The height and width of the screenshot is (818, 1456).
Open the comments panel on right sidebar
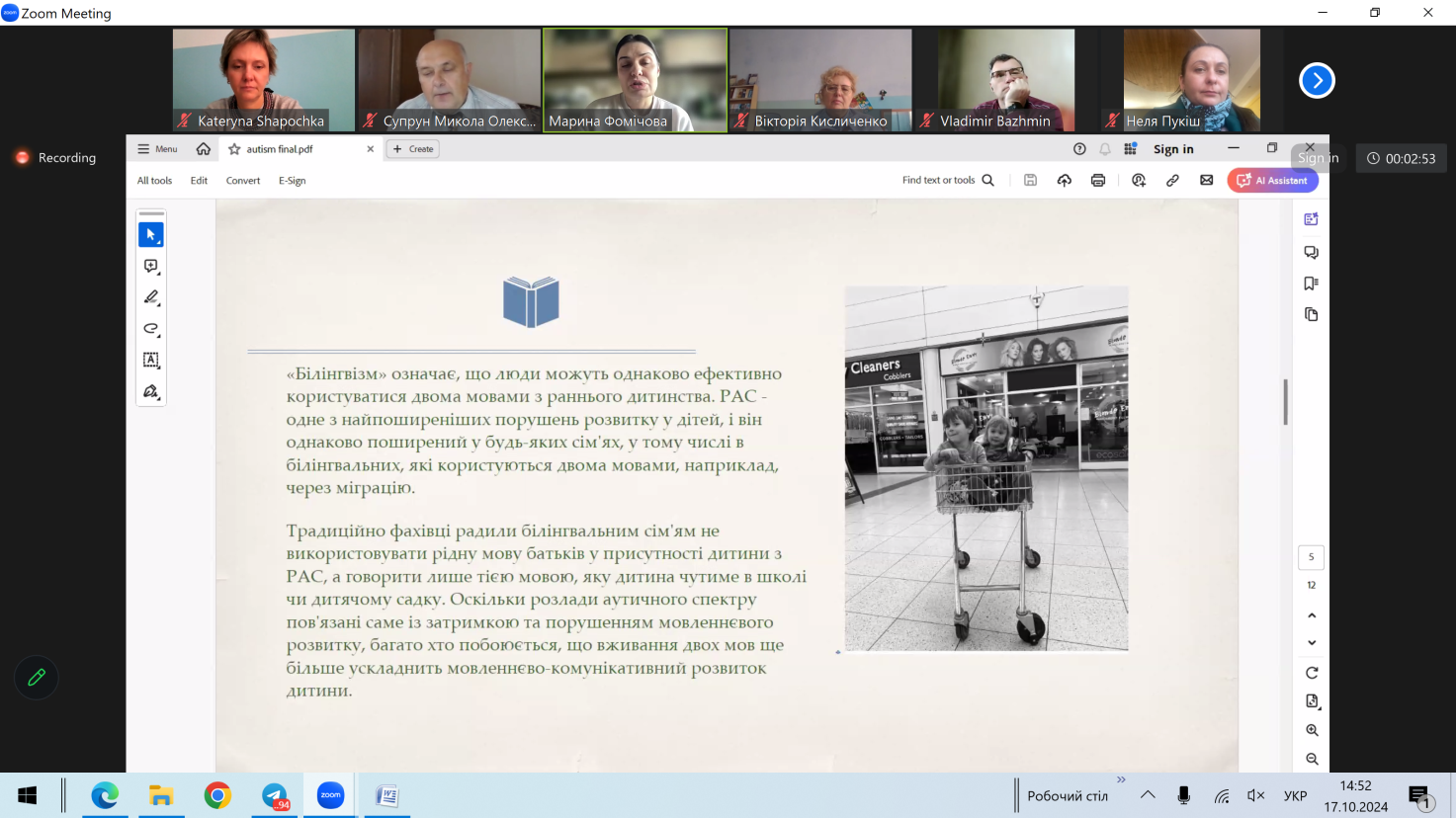1311,253
